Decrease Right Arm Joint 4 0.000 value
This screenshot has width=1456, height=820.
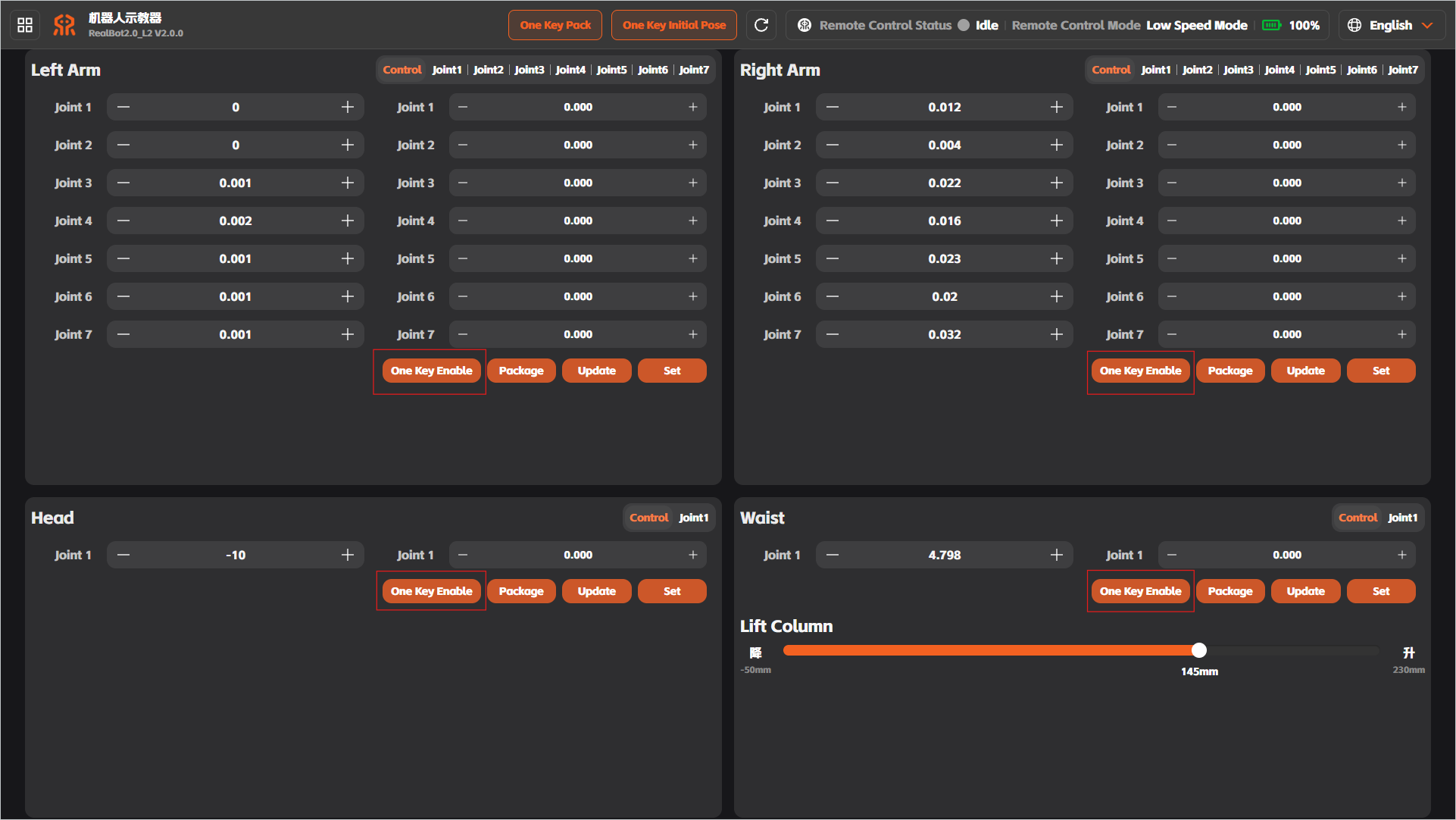pos(1172,221)
